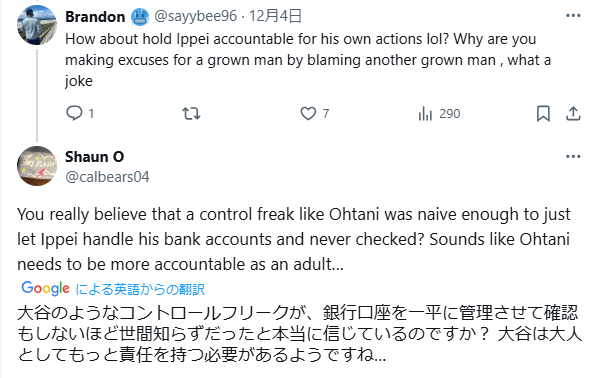Select the Japanese translated tweet text
596x378 pixels.
[x=300, y=334]
